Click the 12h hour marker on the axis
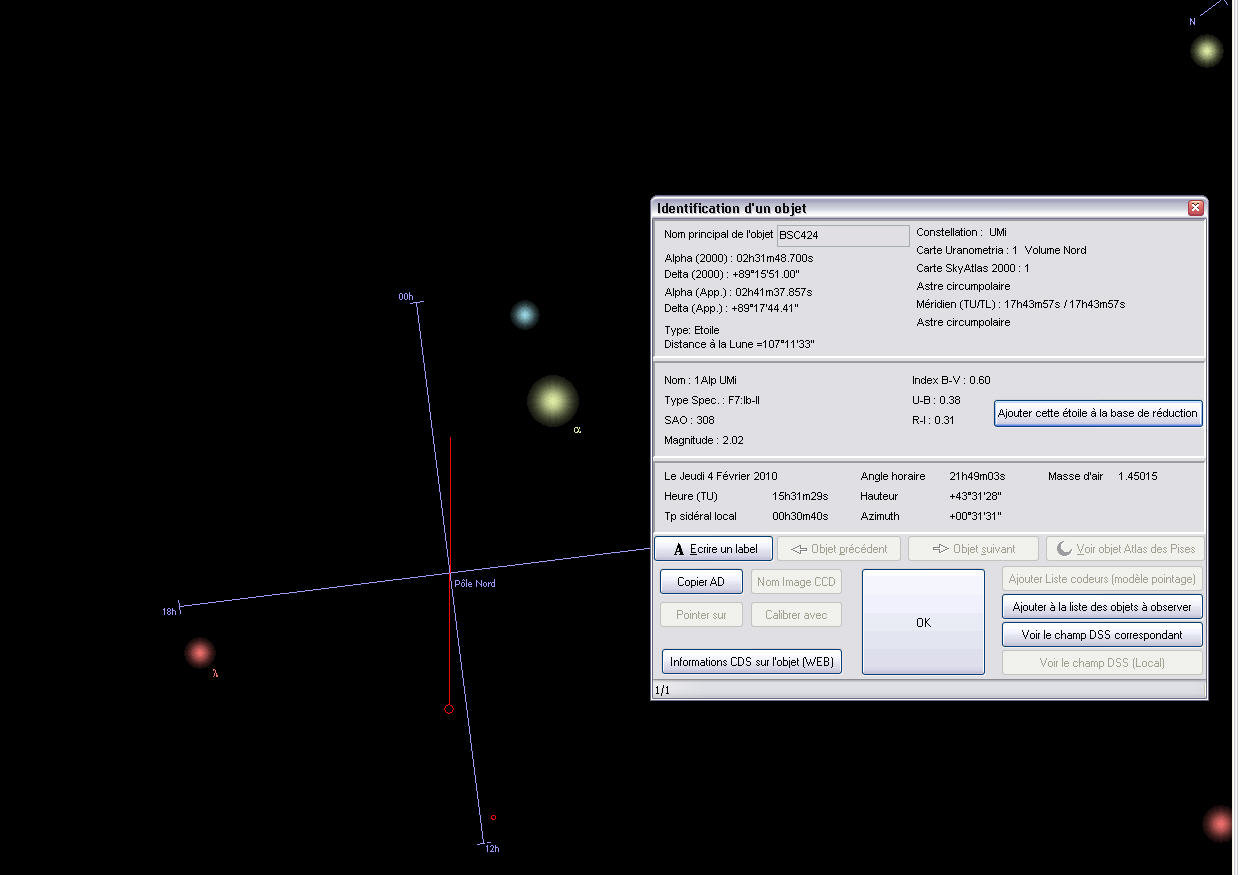Viewport: 1238px width, 875px height. click(x=491, y=848)
